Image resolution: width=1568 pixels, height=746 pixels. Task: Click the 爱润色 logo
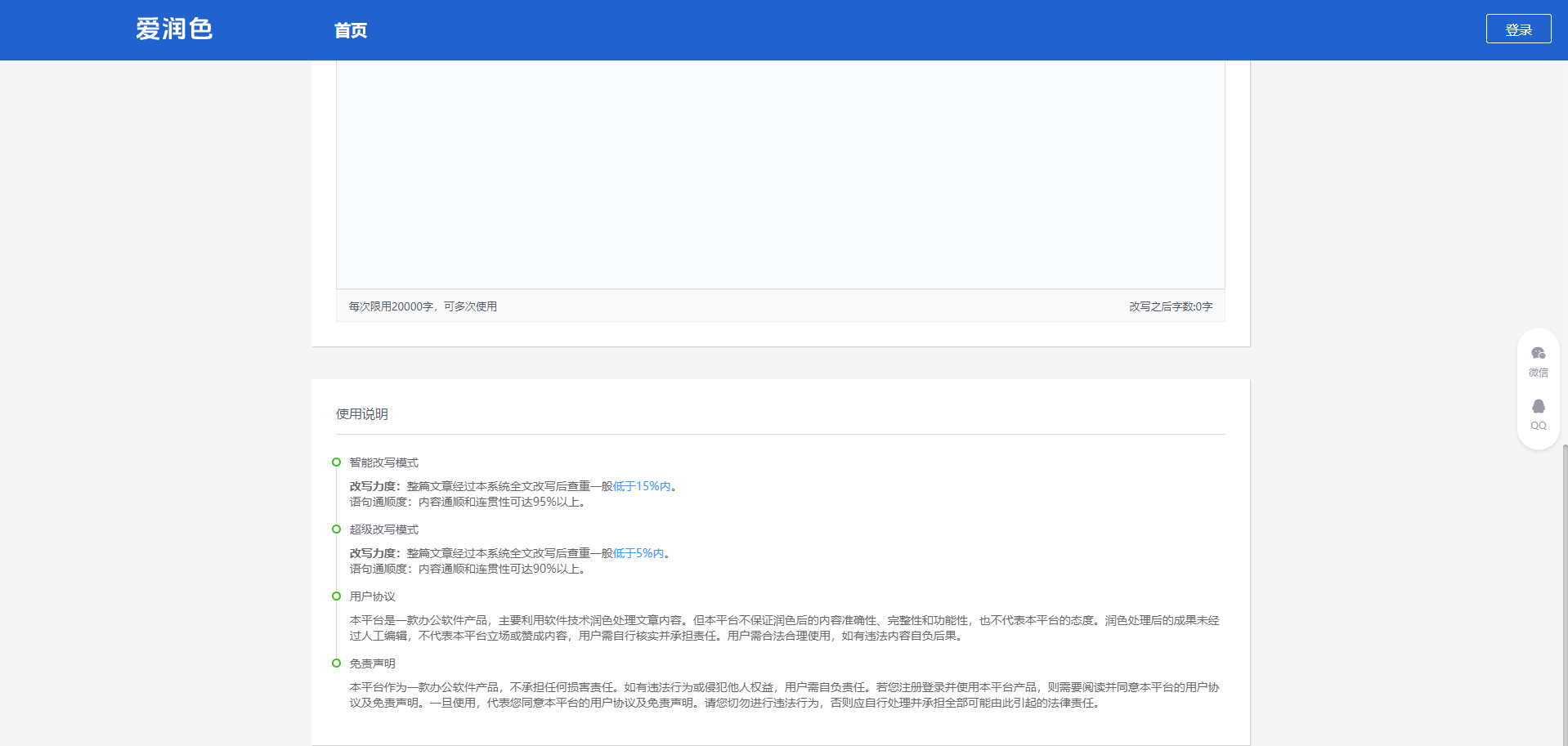pyautogui.click(x=174, y=29)
